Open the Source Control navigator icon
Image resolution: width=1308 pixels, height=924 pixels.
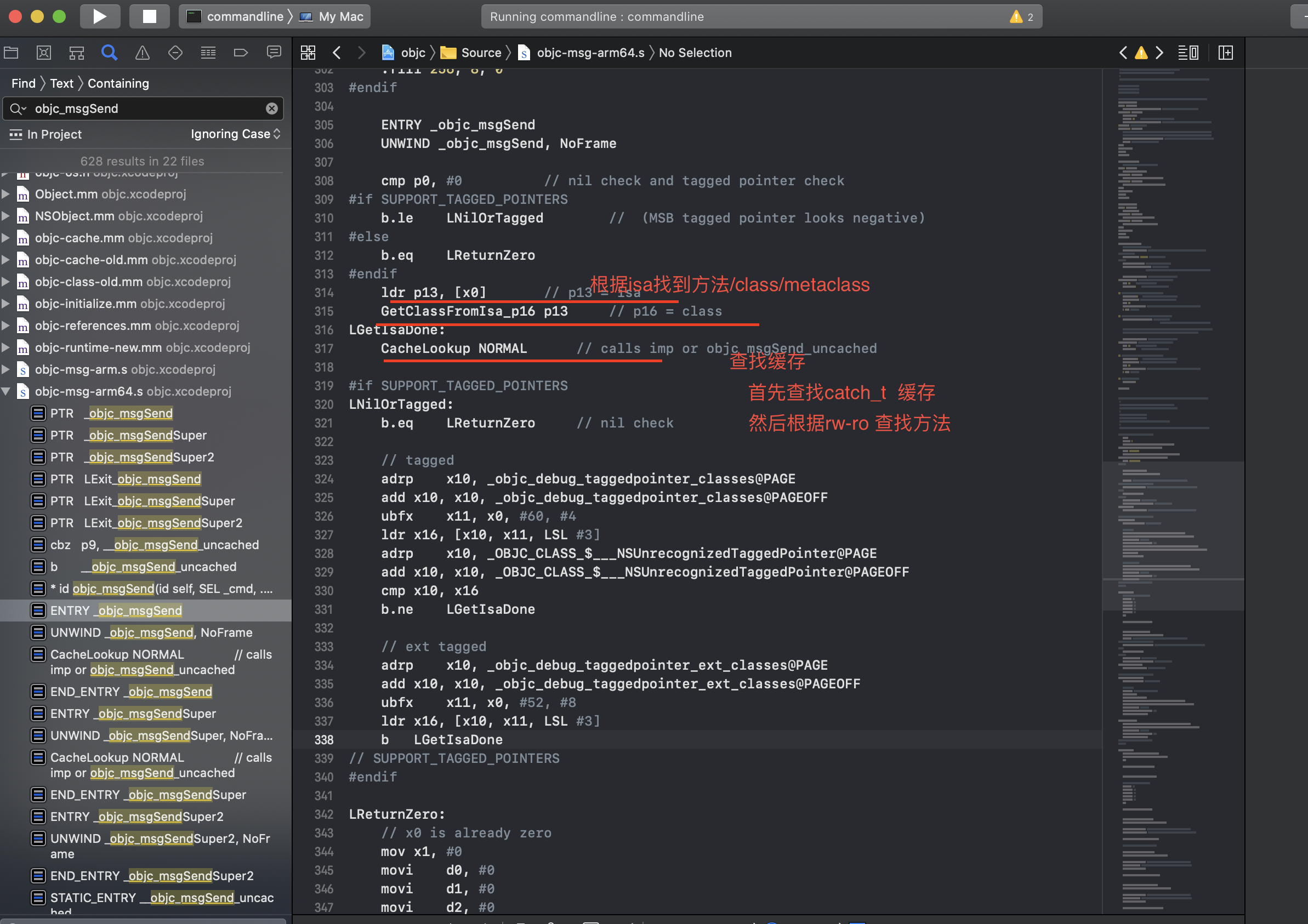(x=44, y=53)
